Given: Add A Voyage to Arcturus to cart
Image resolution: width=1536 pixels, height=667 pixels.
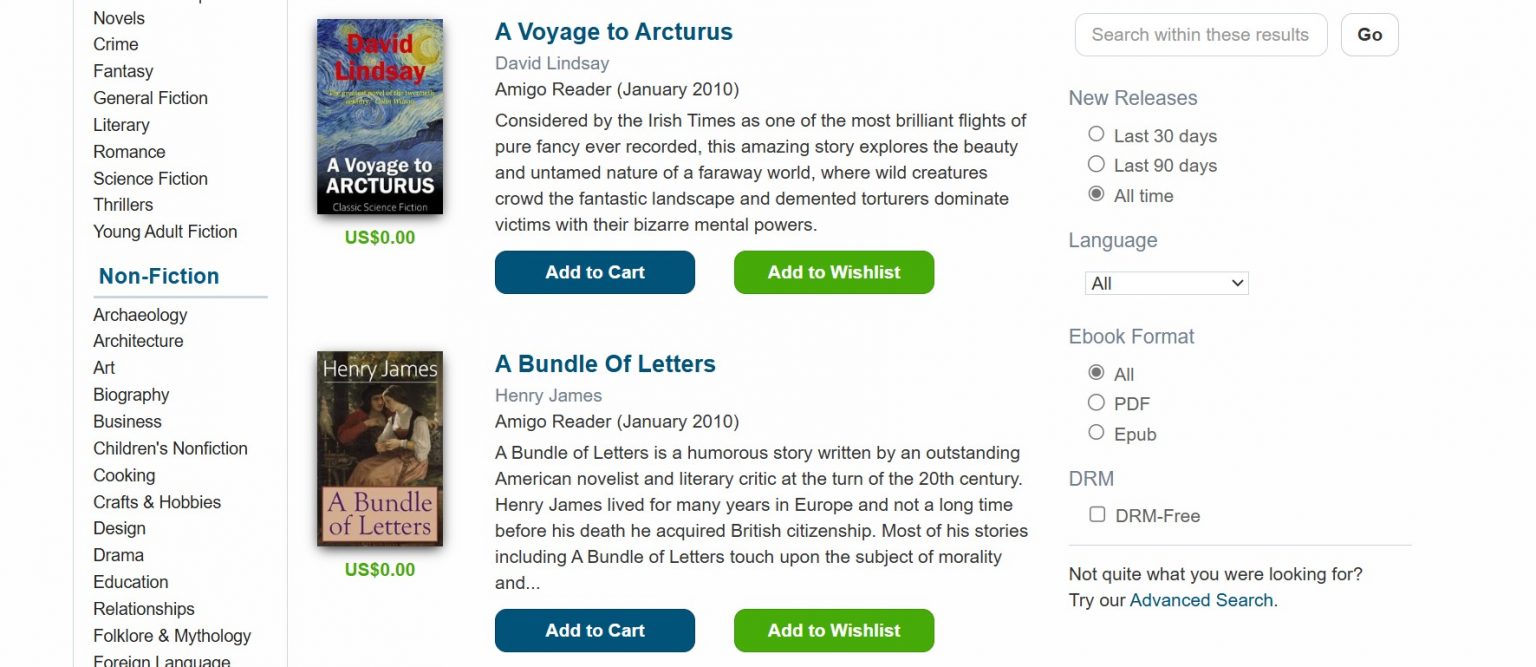Looking at the screenshot, I should (x=594, y=272).
